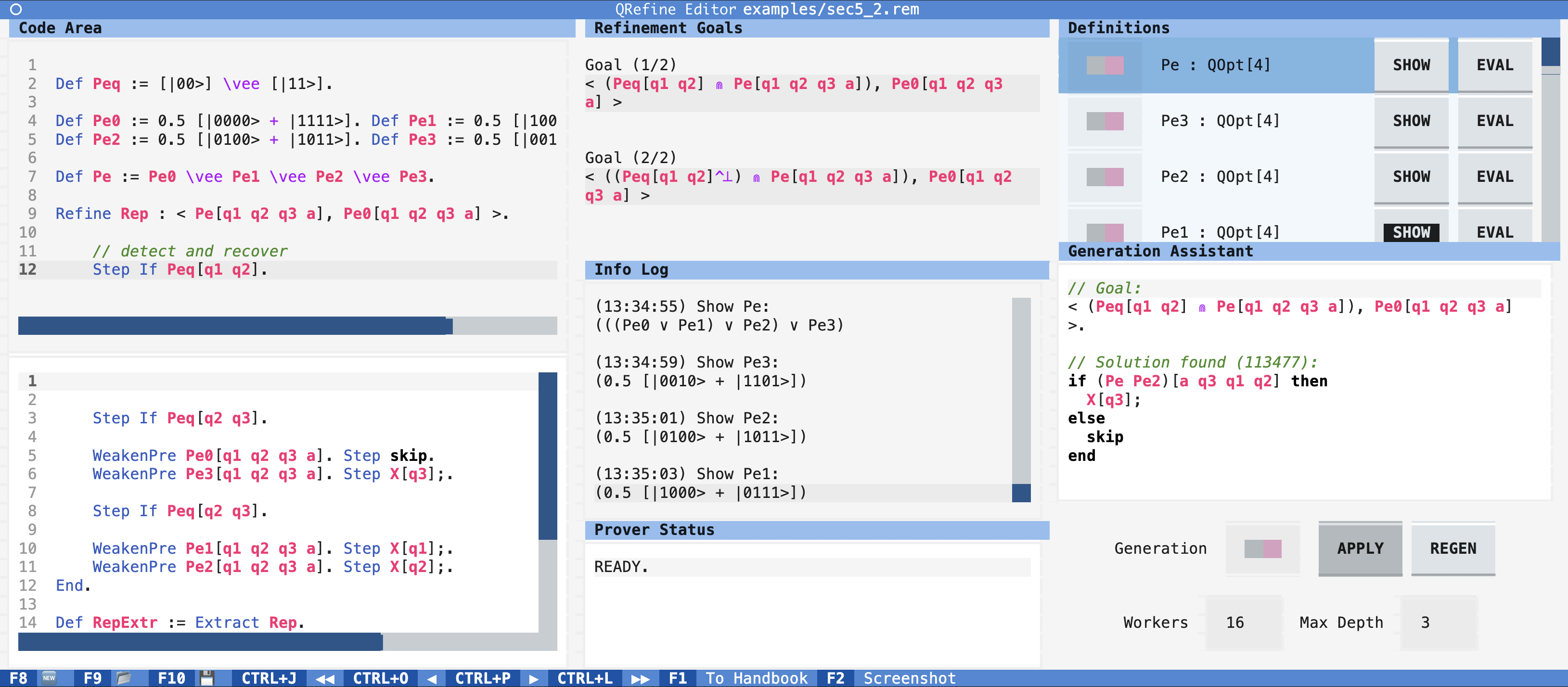Click the Save floppy disk icon beside F10
1568x687 pixels.
[x=207, y=678]
